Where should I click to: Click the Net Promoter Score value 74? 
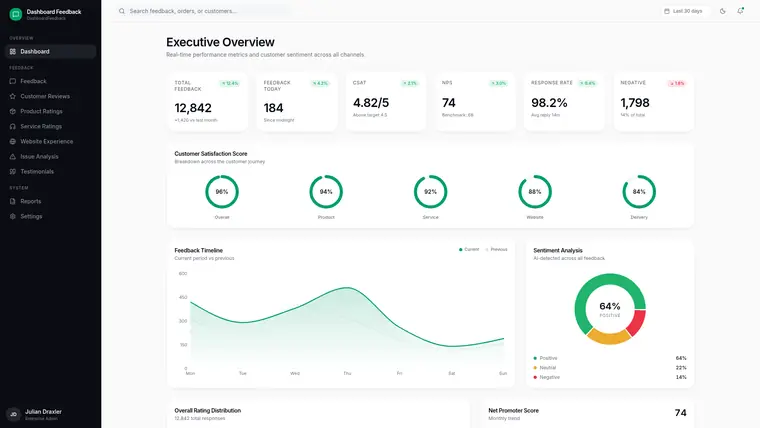[681, 413]
